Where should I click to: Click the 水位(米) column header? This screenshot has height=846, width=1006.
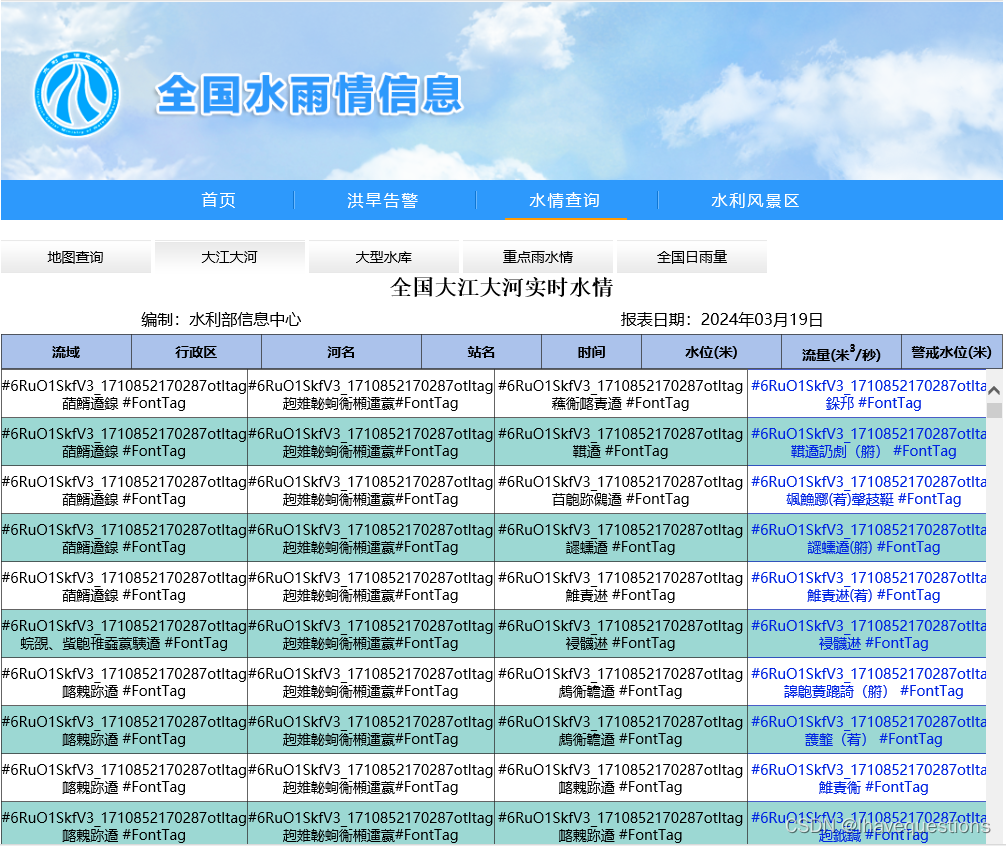click(x=712, y=352)
